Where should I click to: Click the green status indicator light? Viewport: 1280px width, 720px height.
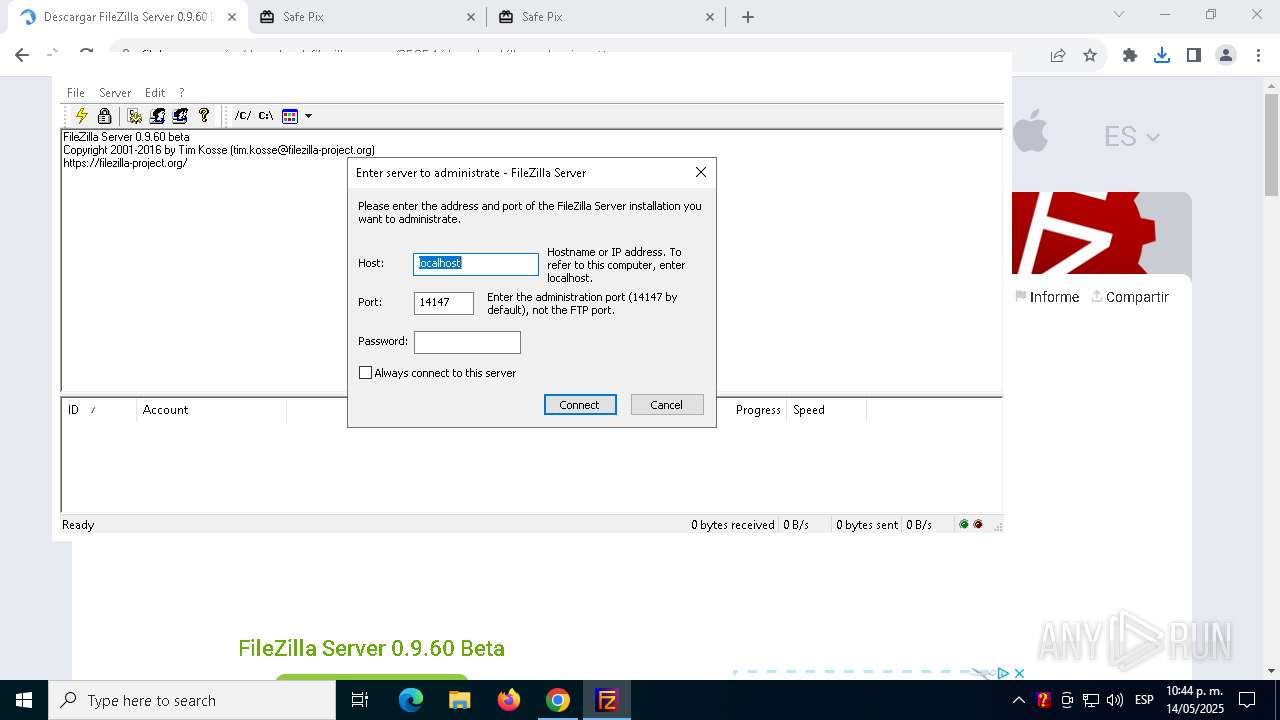pyautogui.click(x=964, y=524)
